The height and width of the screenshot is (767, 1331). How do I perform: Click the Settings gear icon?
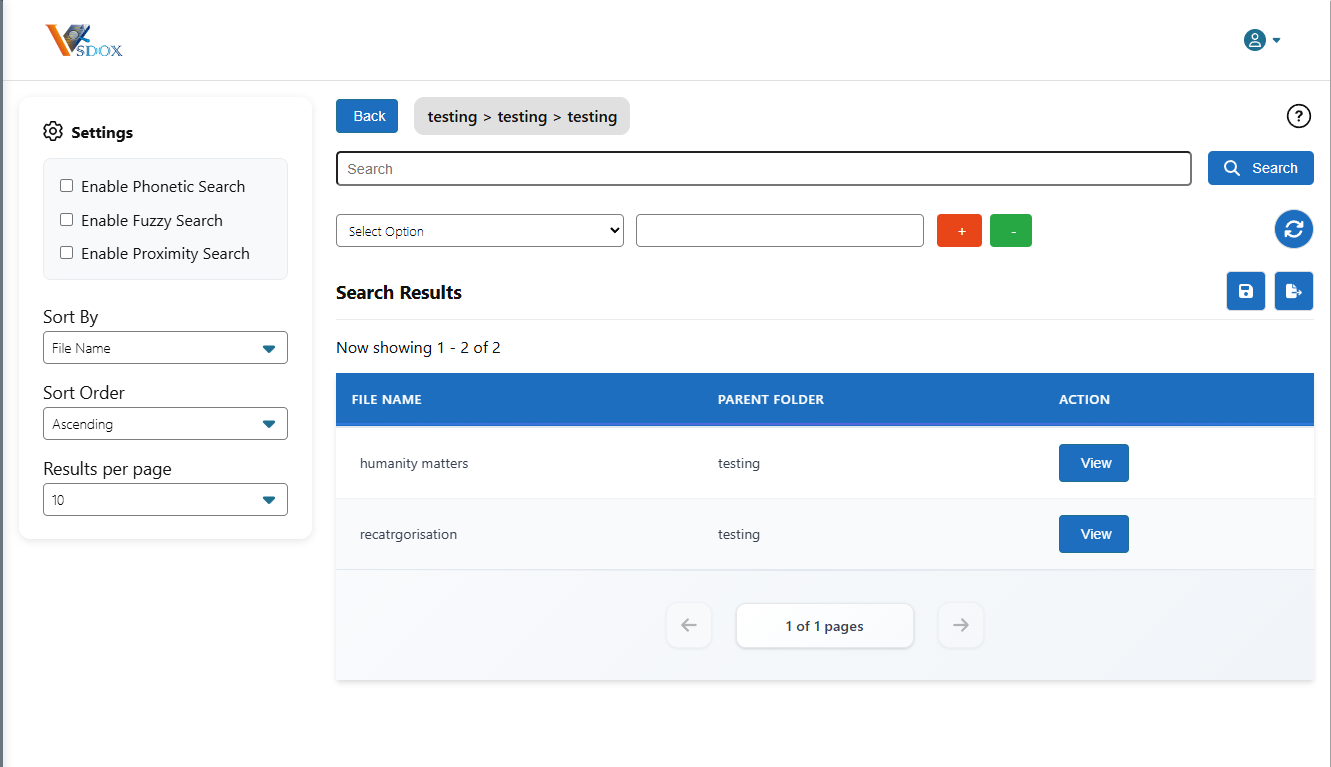pyautogui.click(x=53, y=132)
